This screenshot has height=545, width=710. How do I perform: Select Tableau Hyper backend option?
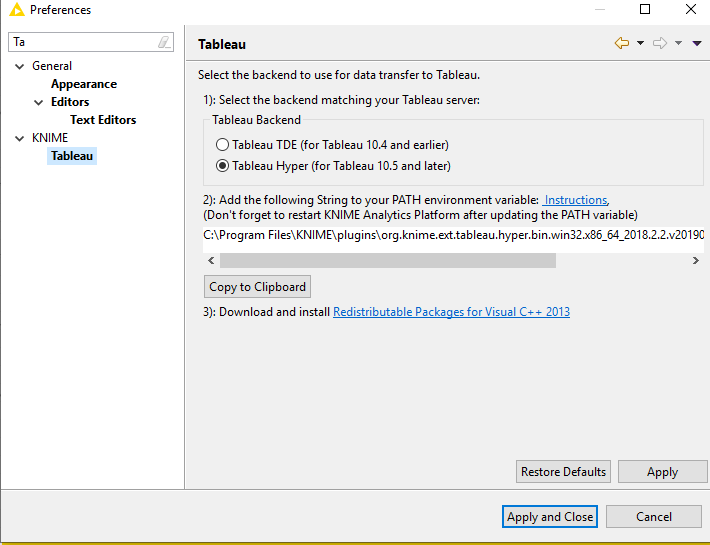tap(223, 166)
